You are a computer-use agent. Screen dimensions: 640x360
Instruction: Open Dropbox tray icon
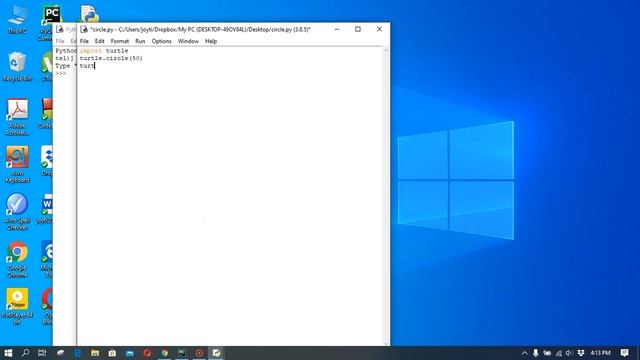pos(581,353)
